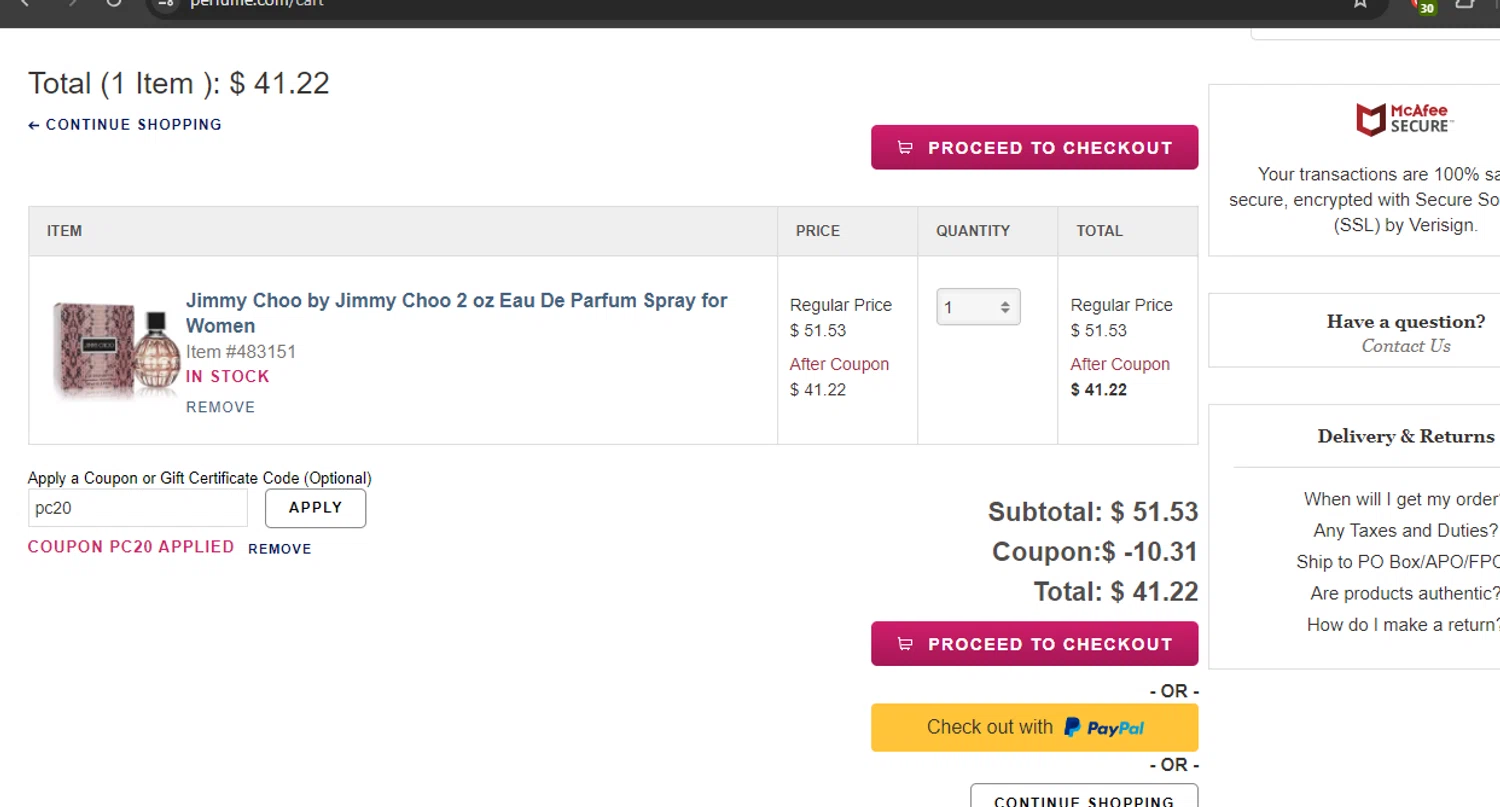Image resolution: width=1500 pixels, height=807 pixels.
Task: Click the McAfee Secure badge
Action: coord(1404,119)
